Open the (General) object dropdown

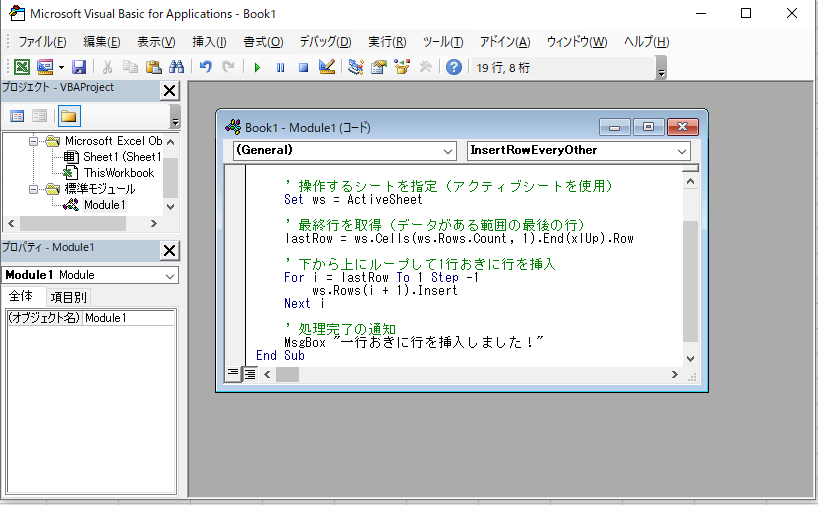pyautogui.click(x=448, y=151)
